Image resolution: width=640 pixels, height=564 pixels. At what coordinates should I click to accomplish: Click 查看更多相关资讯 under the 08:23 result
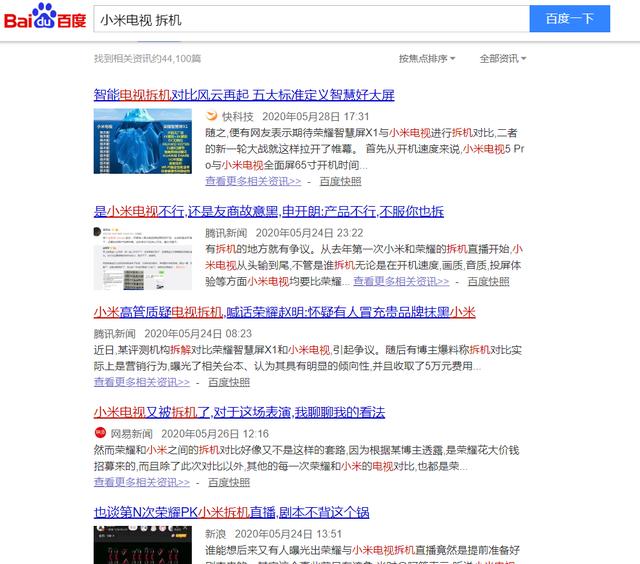click(142, 382)
